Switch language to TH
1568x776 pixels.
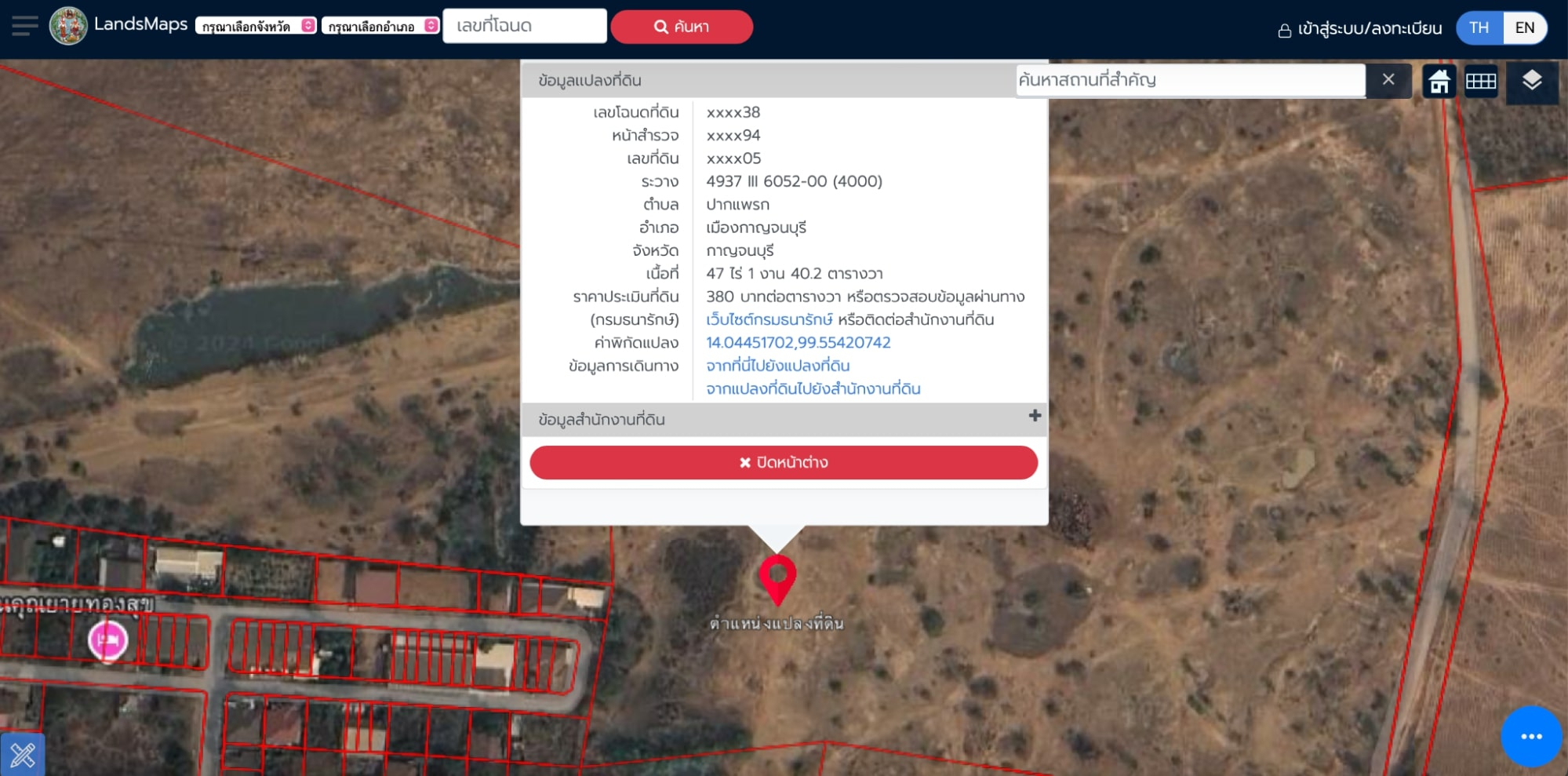click(x=1479, y=28)
